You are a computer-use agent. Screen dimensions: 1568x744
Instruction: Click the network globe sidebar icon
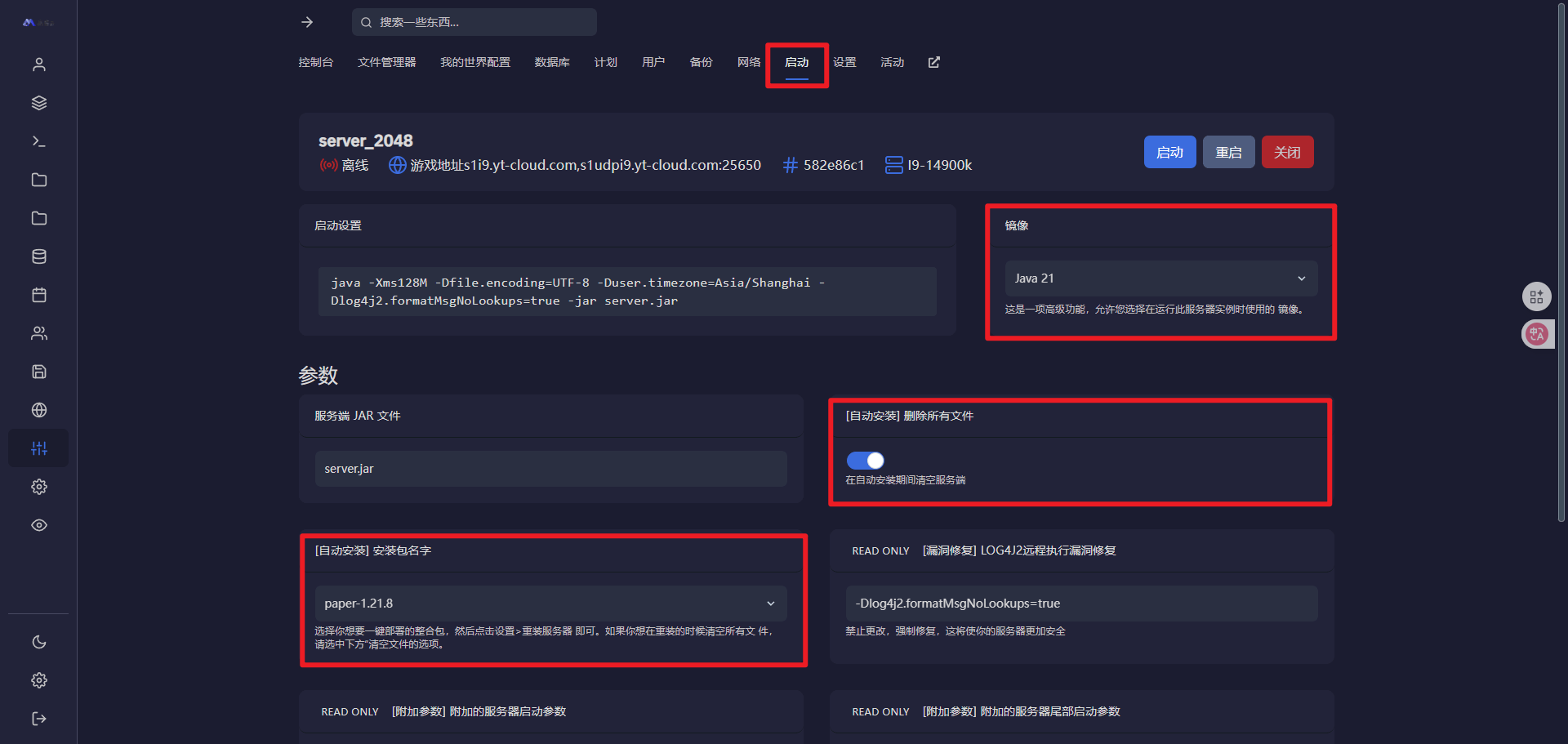38,410
